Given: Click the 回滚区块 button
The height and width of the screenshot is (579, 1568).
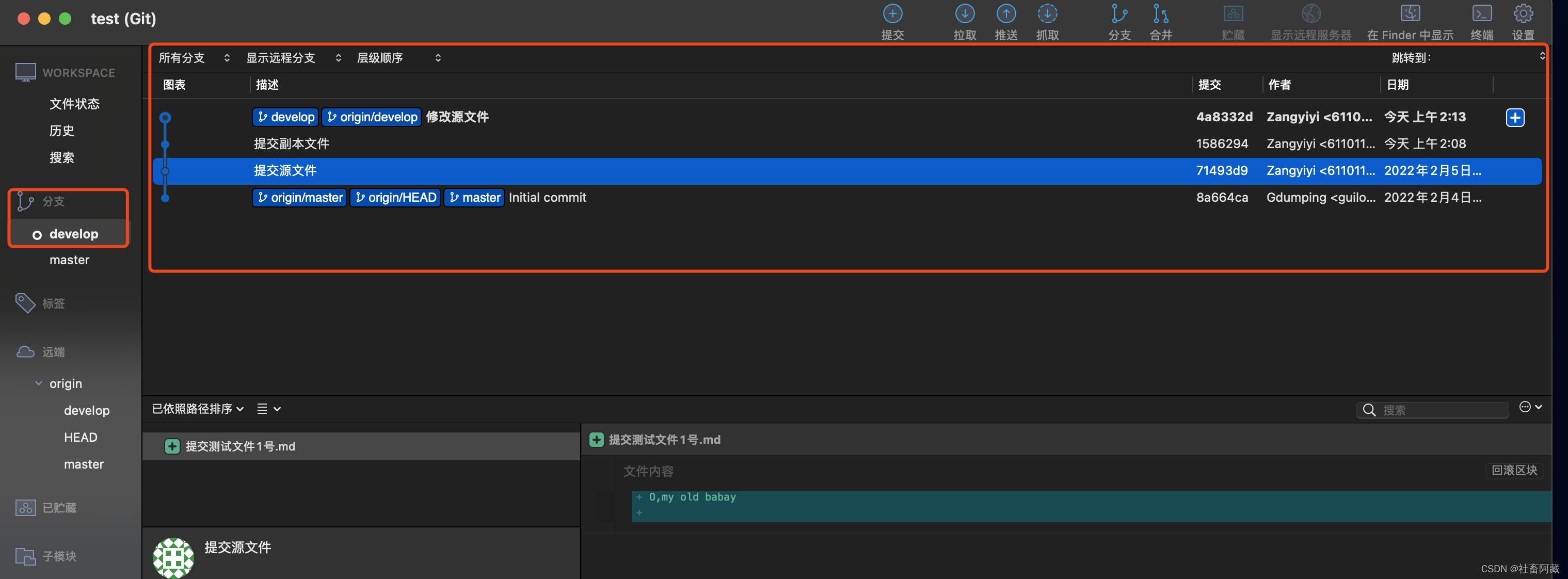Looking at the screenshot, I should pos(1514,470).
